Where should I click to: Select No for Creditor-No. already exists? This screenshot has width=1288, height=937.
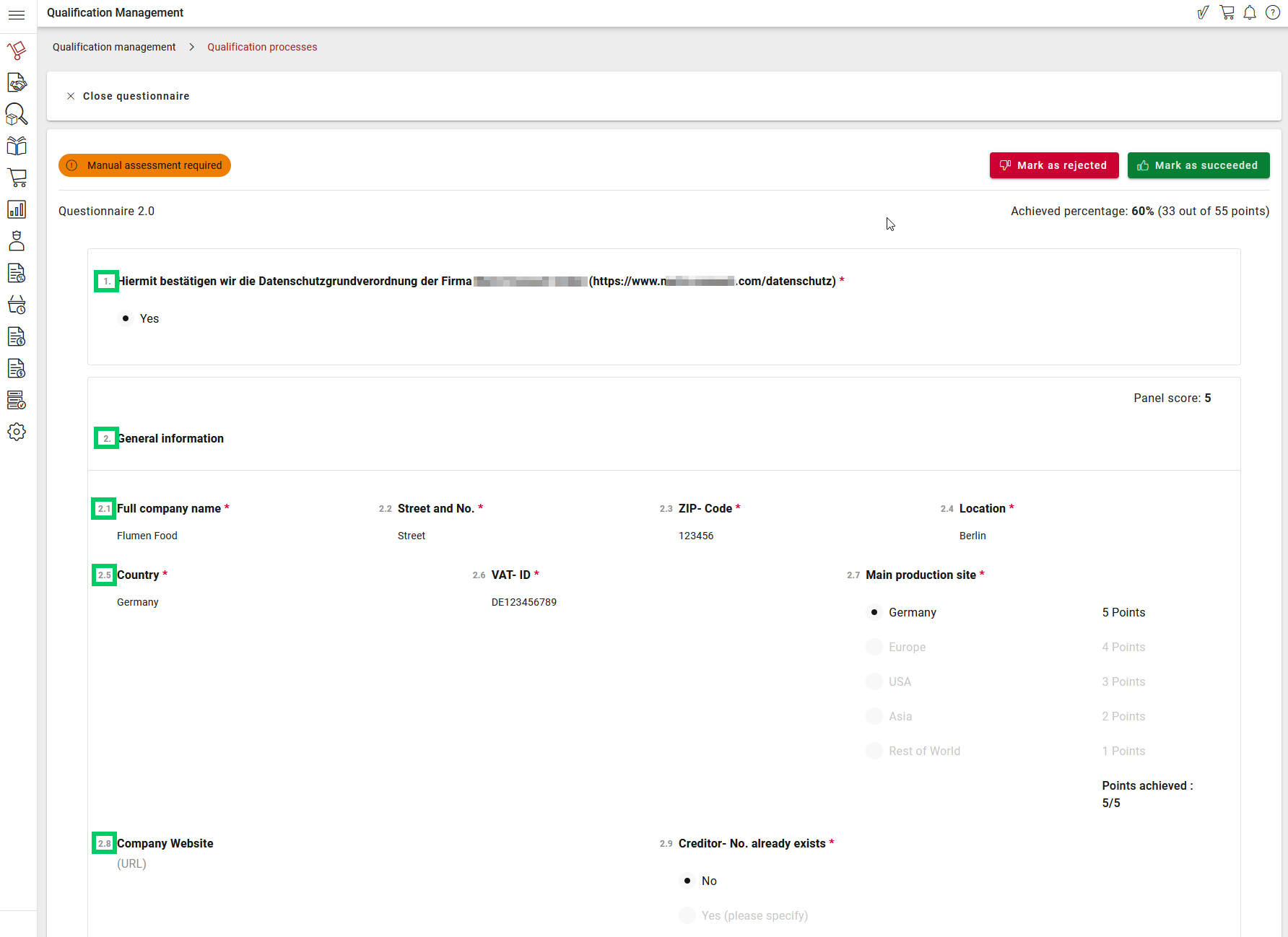pyautogui.click(x=687, y=881)
